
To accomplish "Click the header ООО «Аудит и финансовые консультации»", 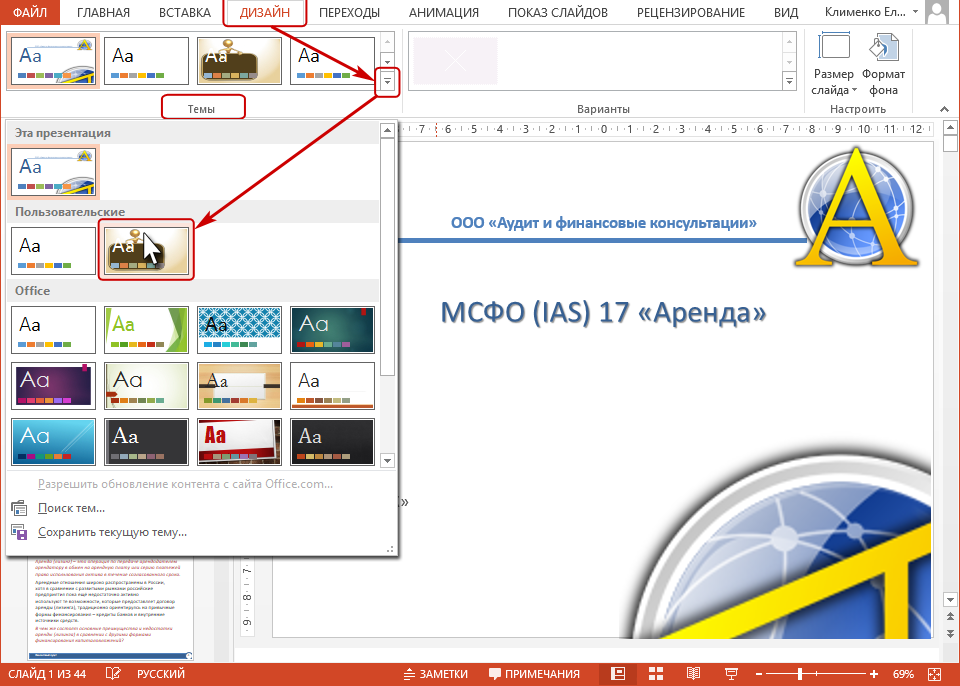I will coord(603,223).
